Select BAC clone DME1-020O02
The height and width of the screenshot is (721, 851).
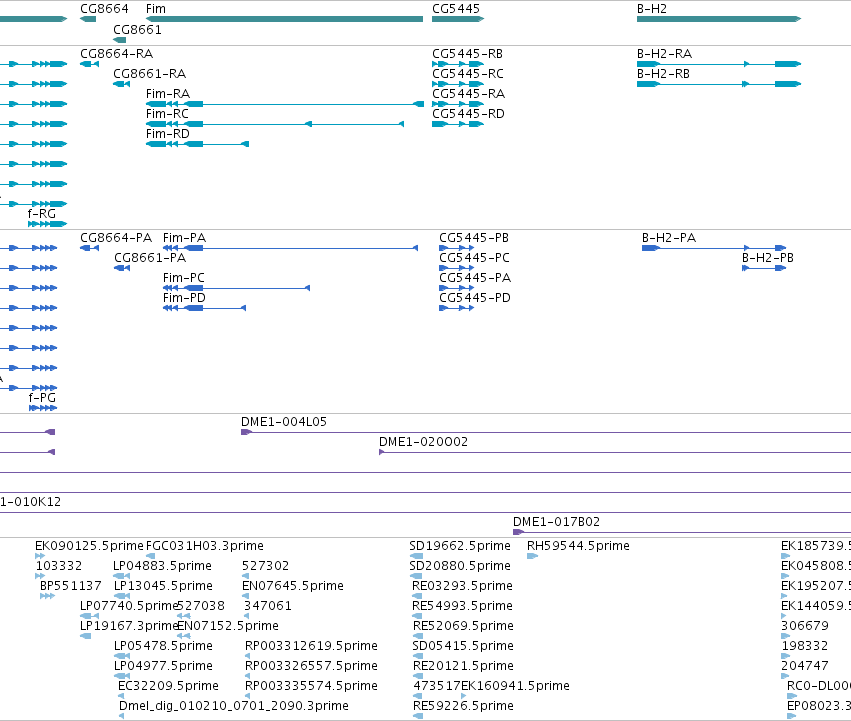[423, 442]
